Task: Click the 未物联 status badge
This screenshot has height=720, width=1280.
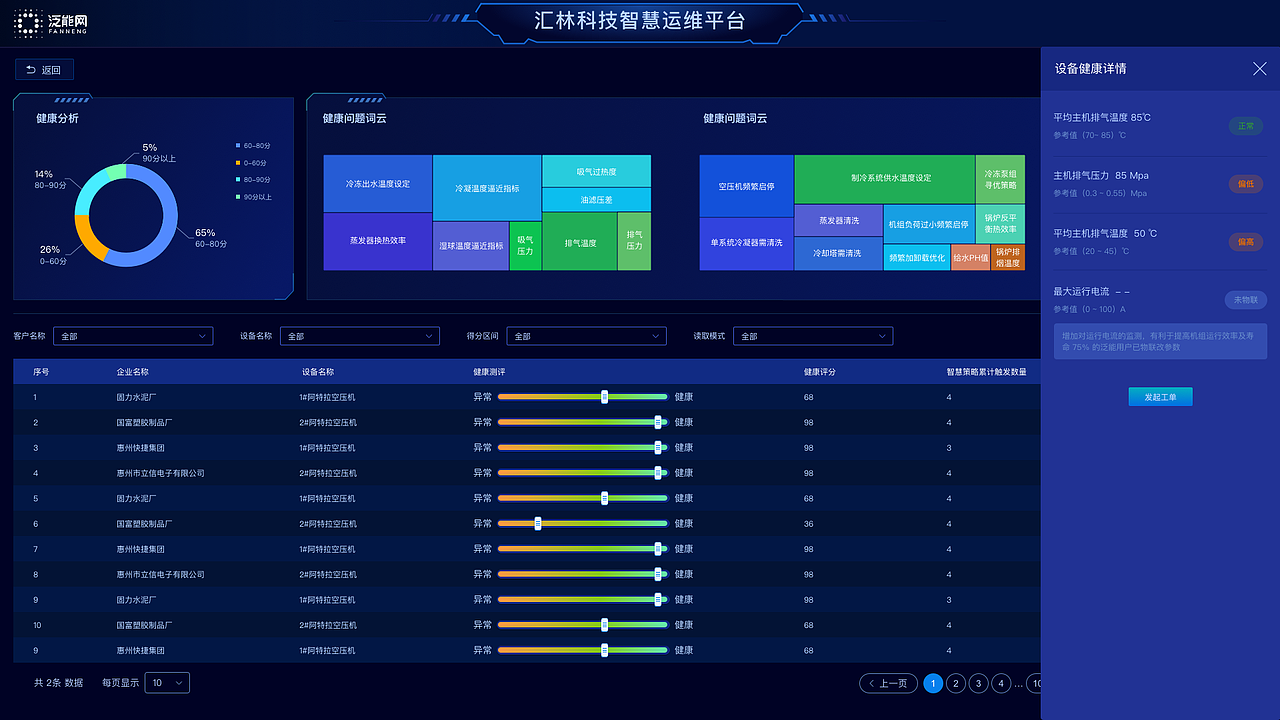Action: (x=1246, y=300)
